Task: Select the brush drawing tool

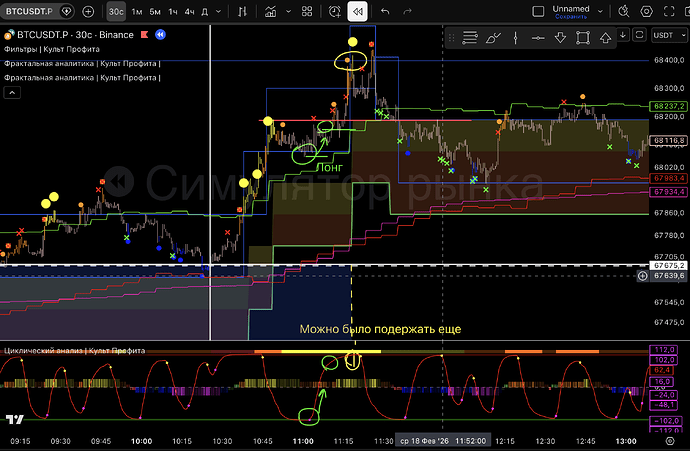Action: point(493,36)
